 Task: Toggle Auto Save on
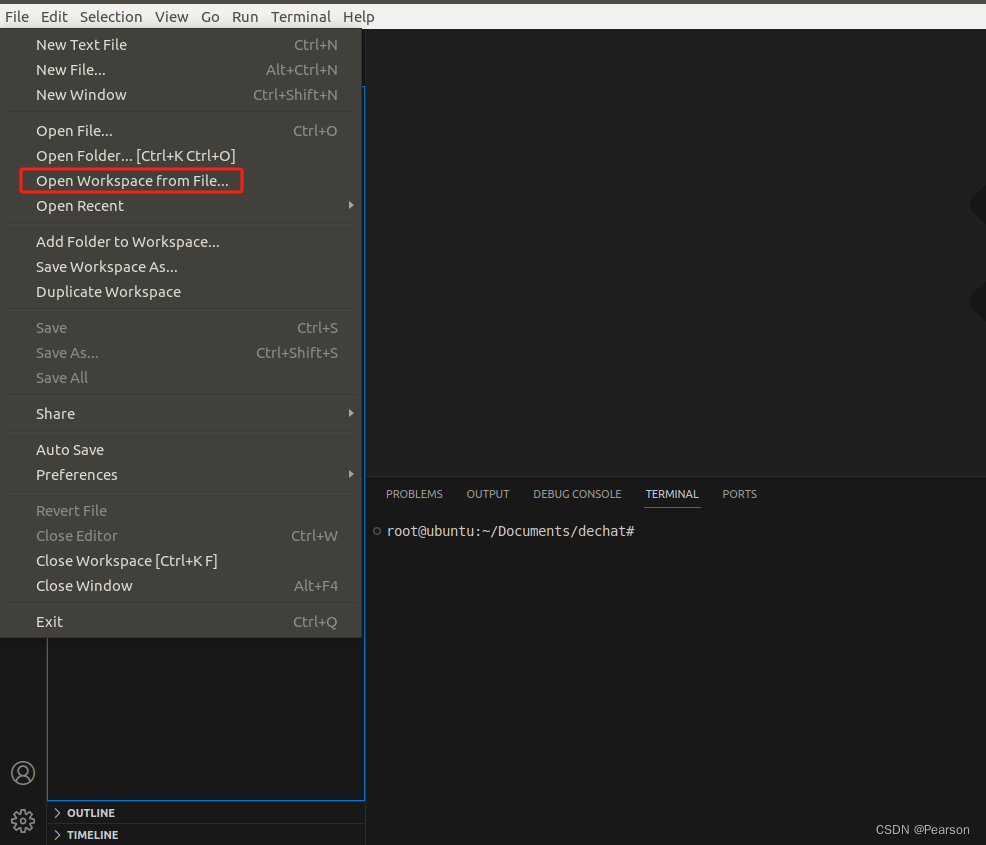point(70,449)
